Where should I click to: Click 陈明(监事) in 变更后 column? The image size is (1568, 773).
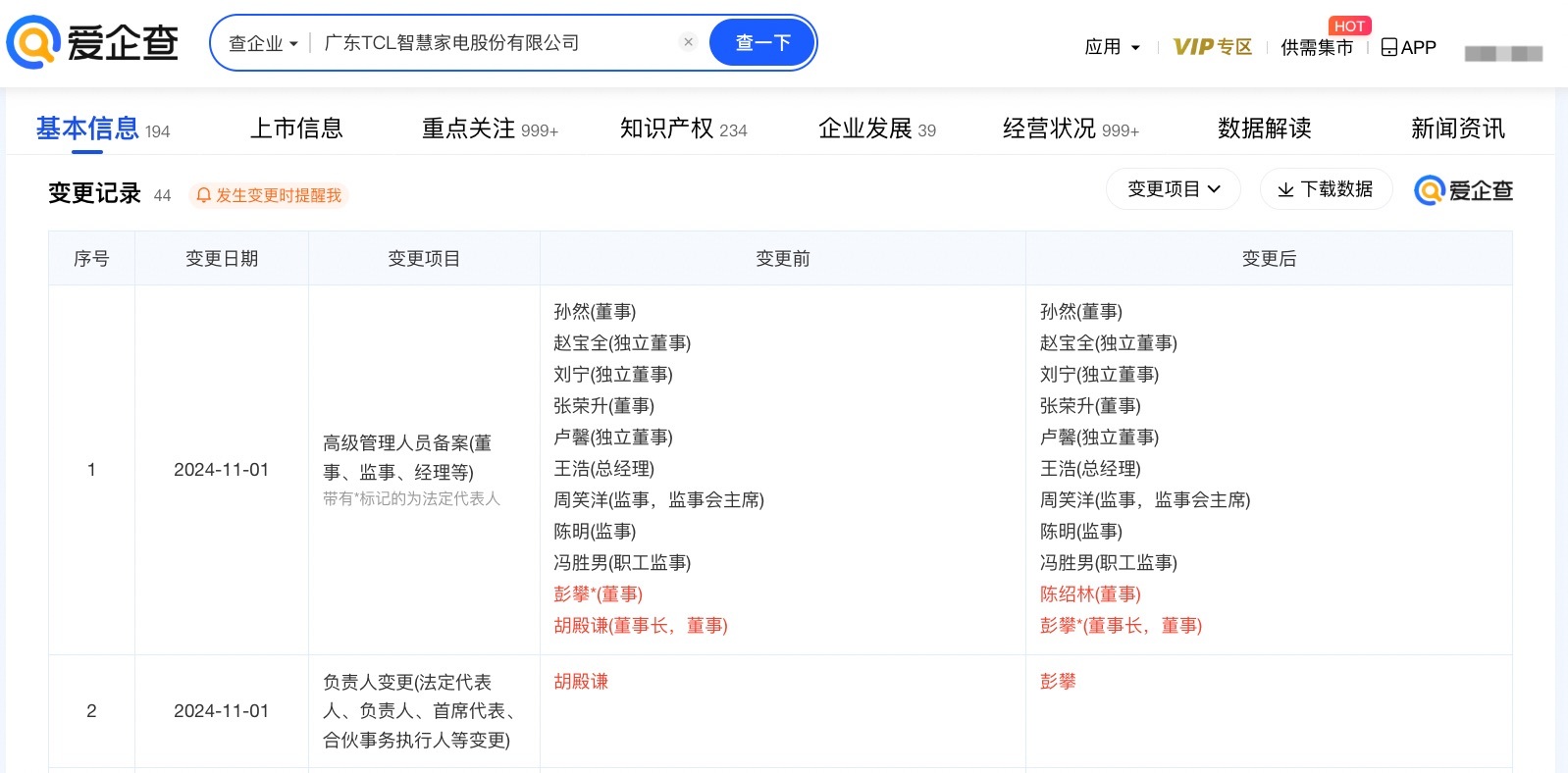click(1081, 532)
